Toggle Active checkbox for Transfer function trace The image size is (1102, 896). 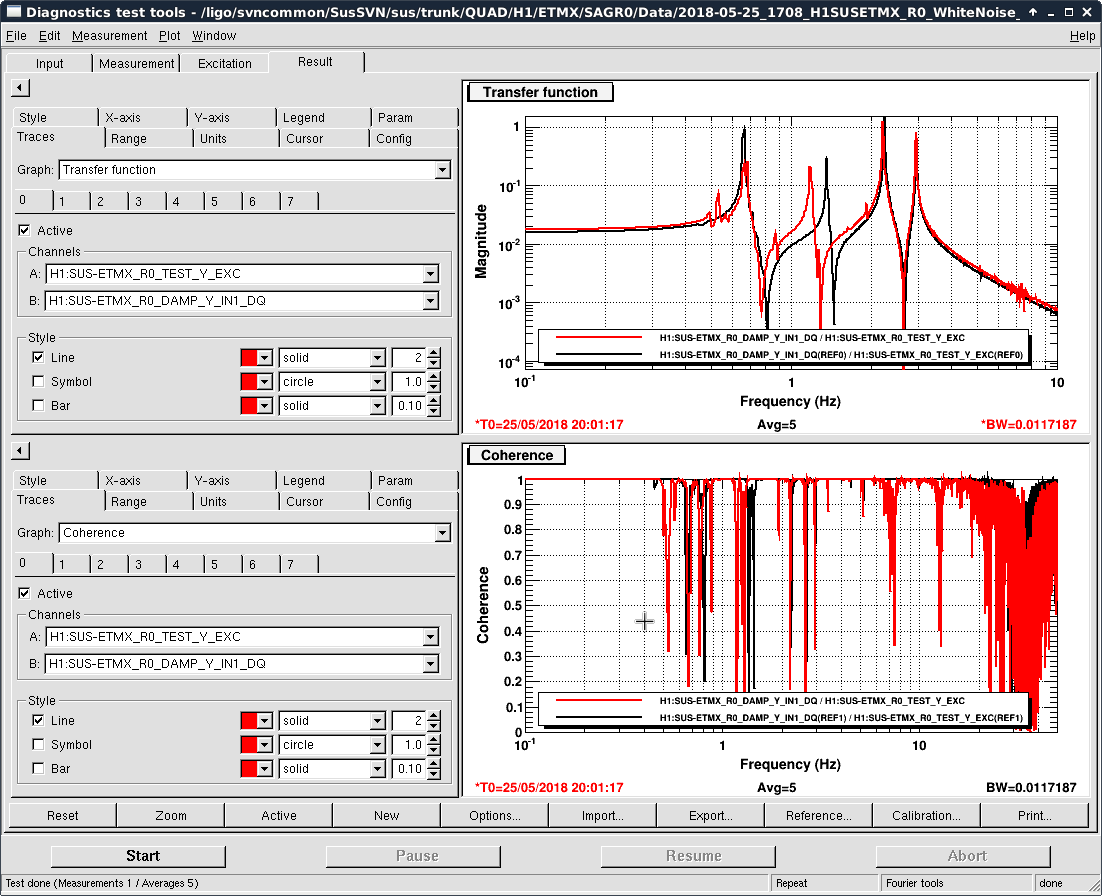point(24,231)
